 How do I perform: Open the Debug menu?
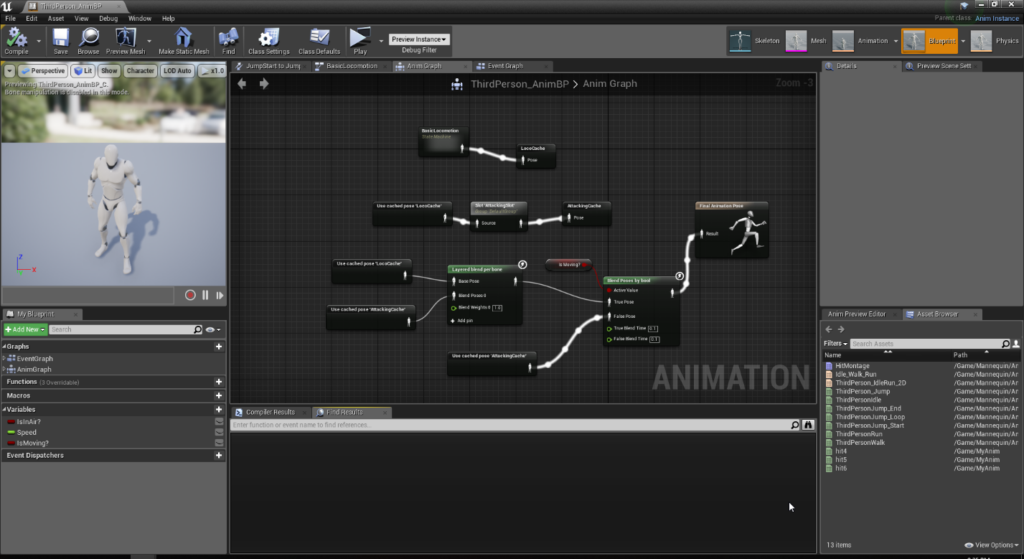click(x=108, y=18)
